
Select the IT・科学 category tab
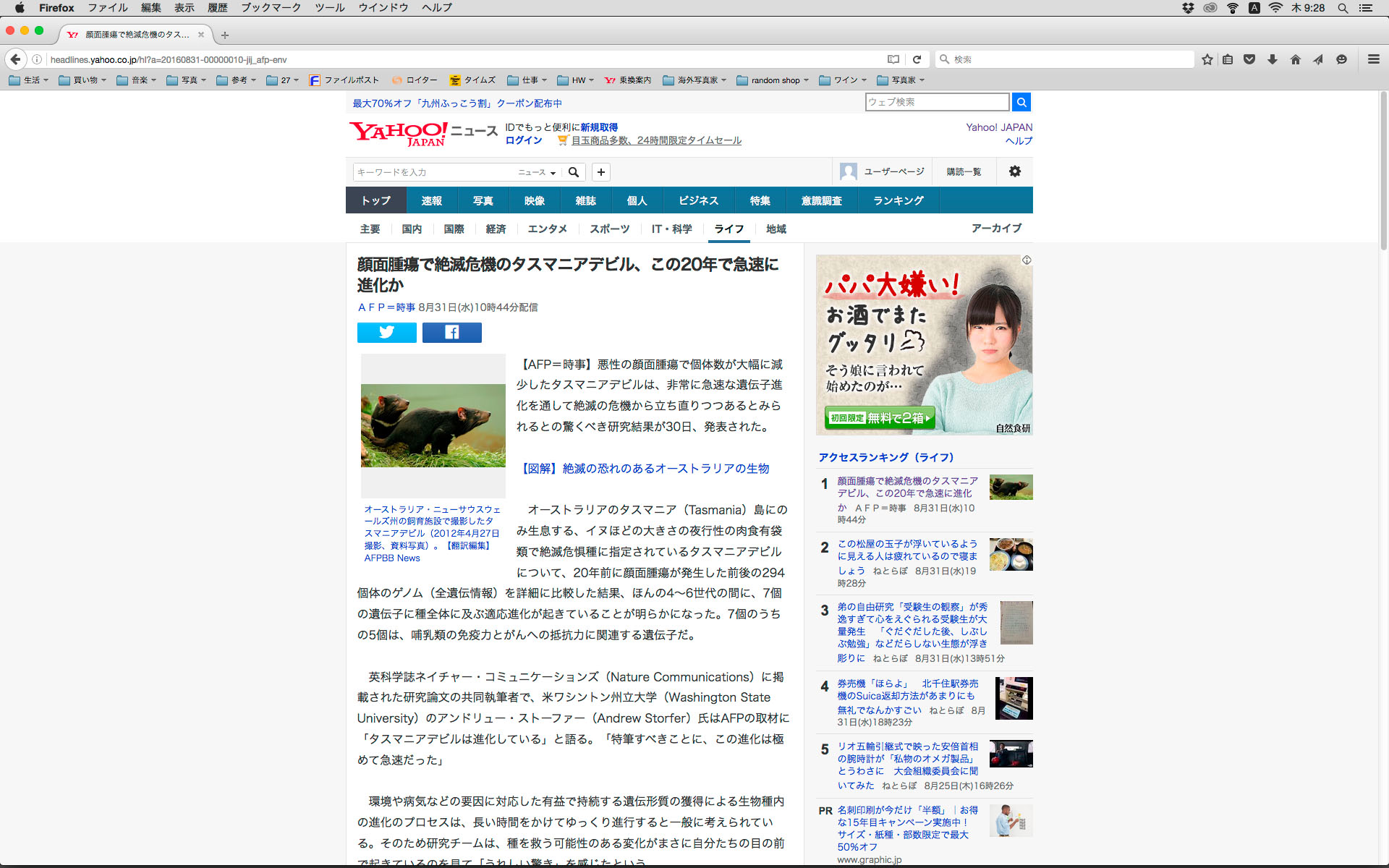point(671,229)
